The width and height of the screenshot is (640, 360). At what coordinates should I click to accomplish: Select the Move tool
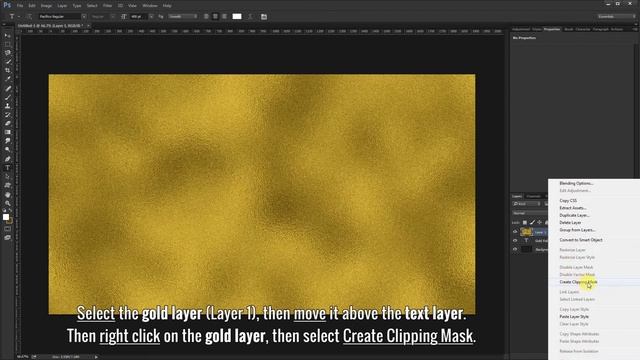tap(7, 36)
